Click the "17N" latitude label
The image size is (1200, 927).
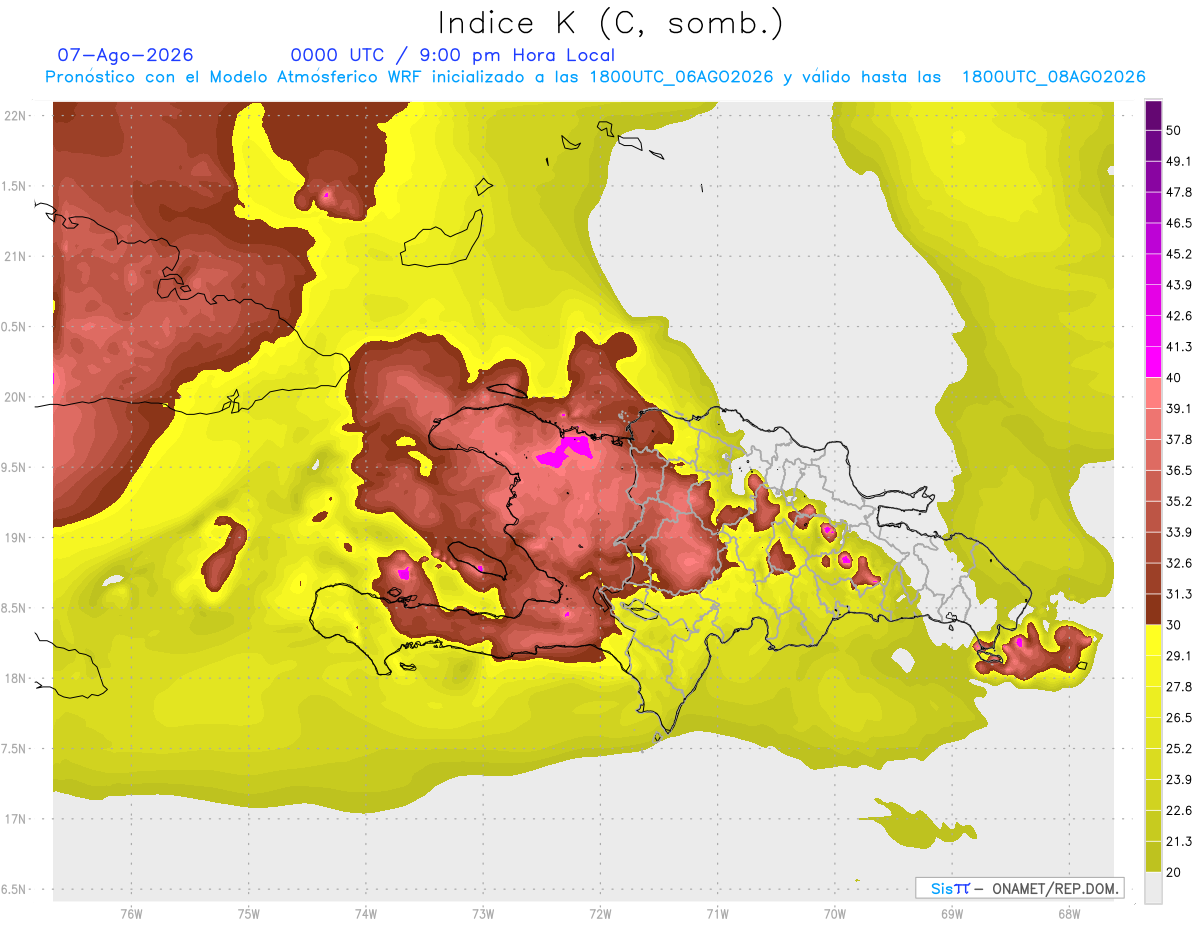coord(15,819)
